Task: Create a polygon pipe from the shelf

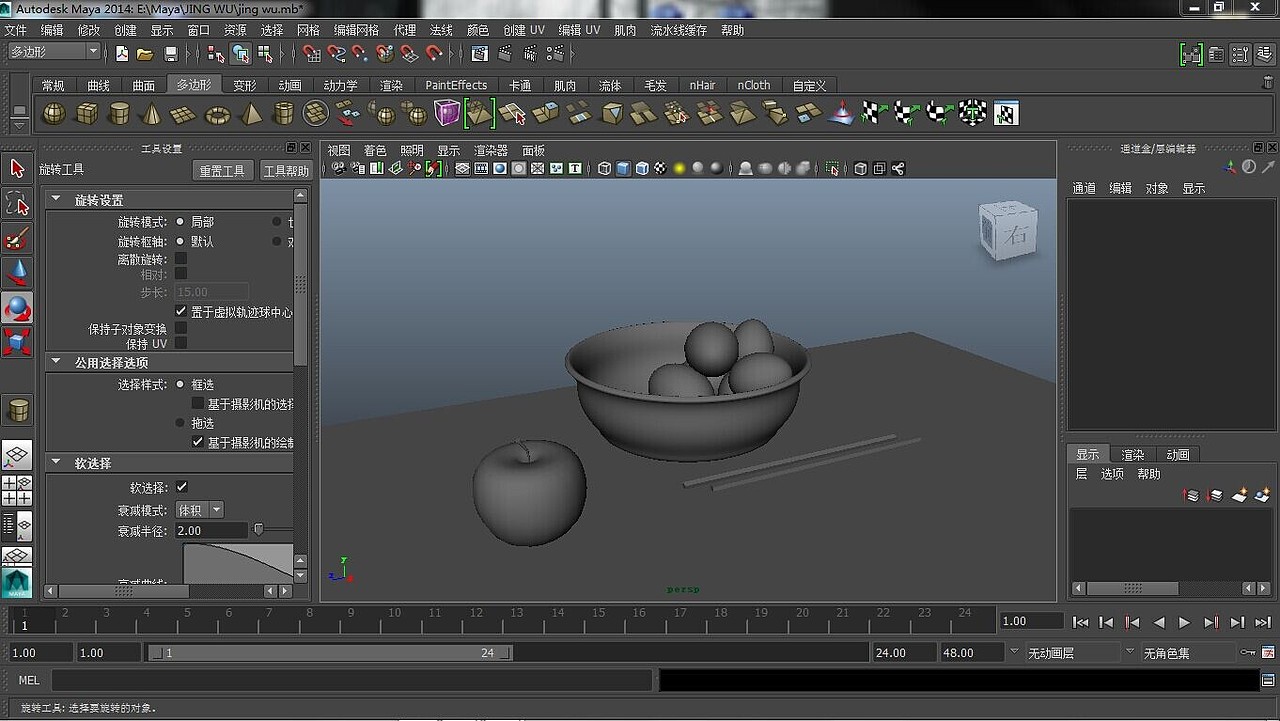Action: tap(284, 114)
